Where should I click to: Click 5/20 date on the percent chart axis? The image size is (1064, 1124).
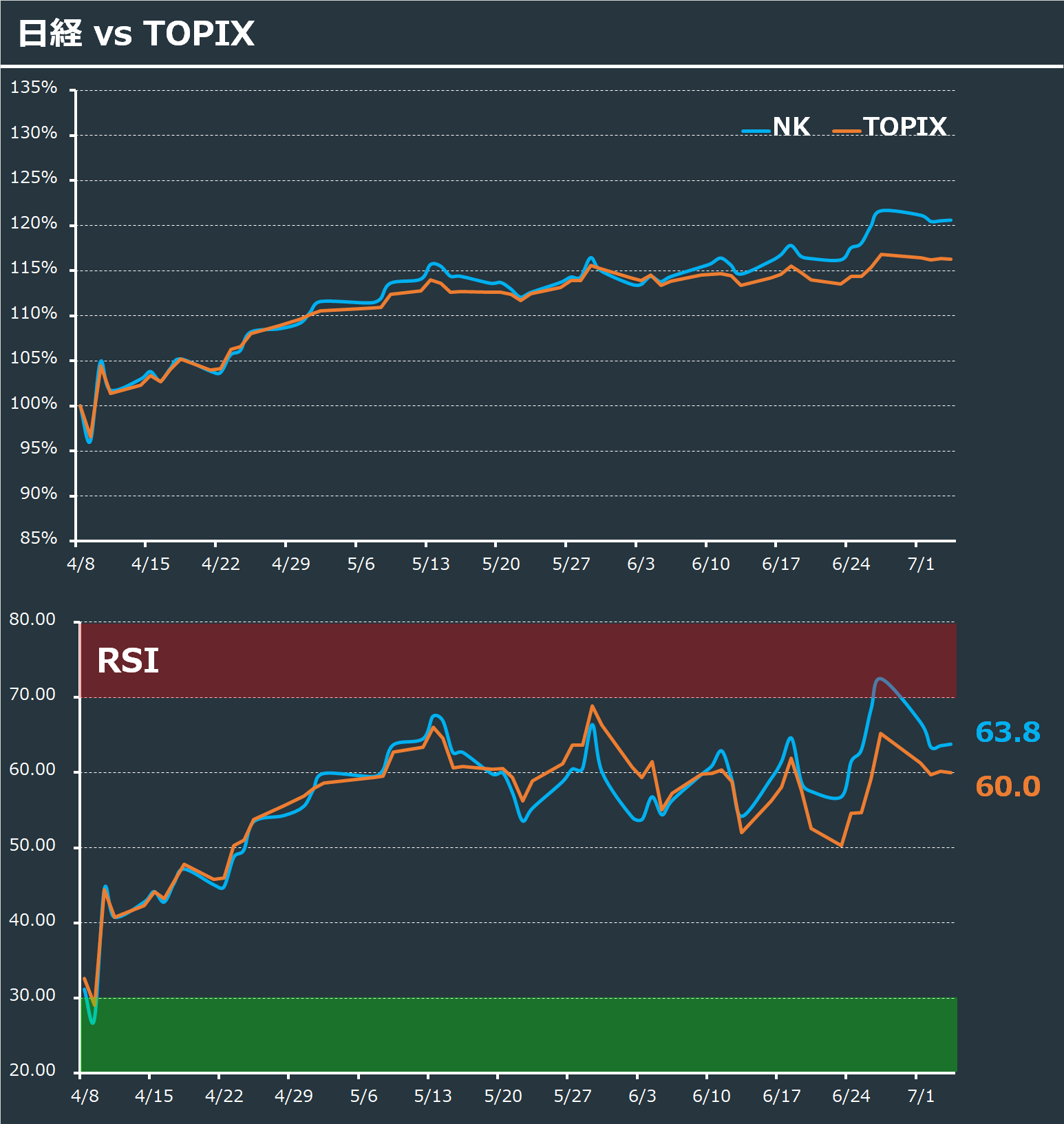[x=501, y=564]
